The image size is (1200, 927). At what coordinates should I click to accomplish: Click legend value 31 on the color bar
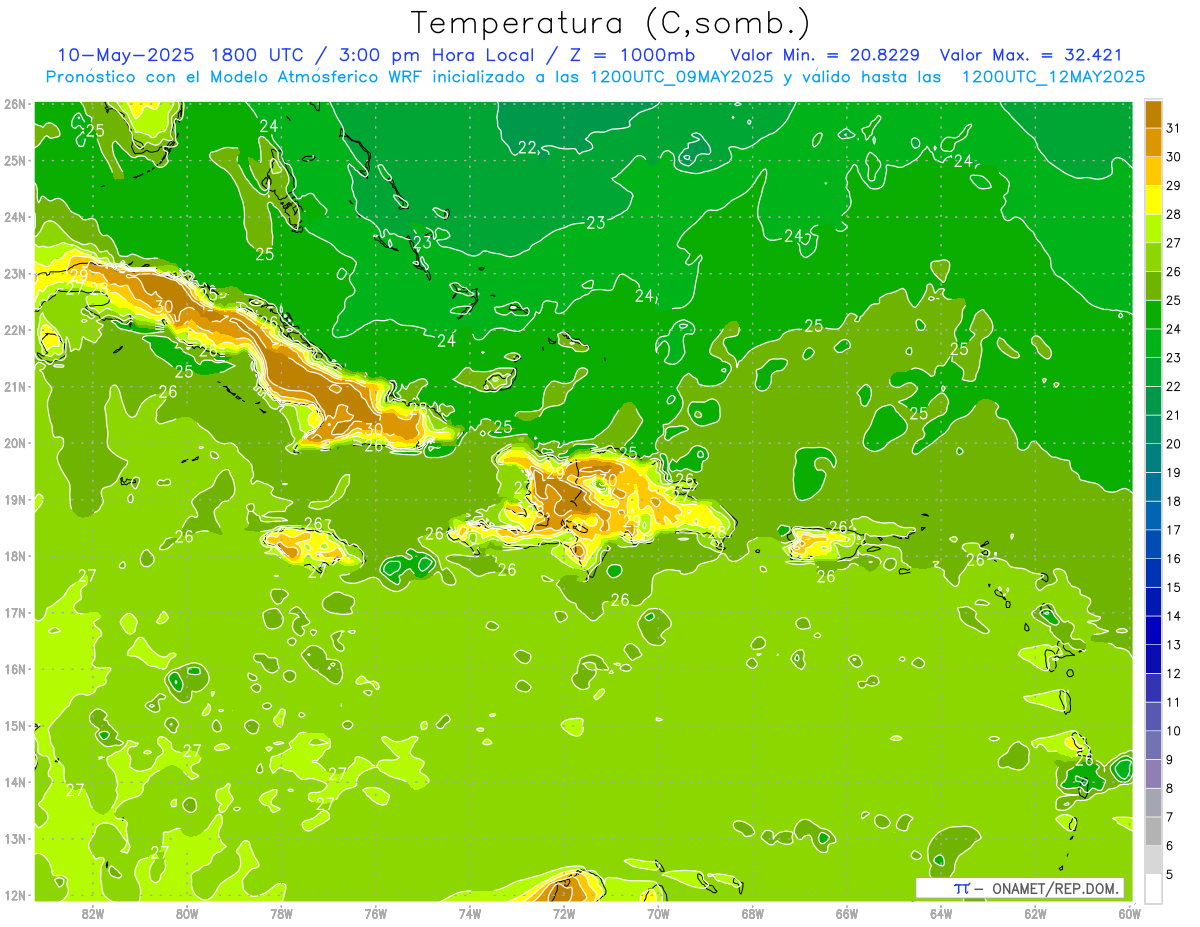tap(1173, 127)
